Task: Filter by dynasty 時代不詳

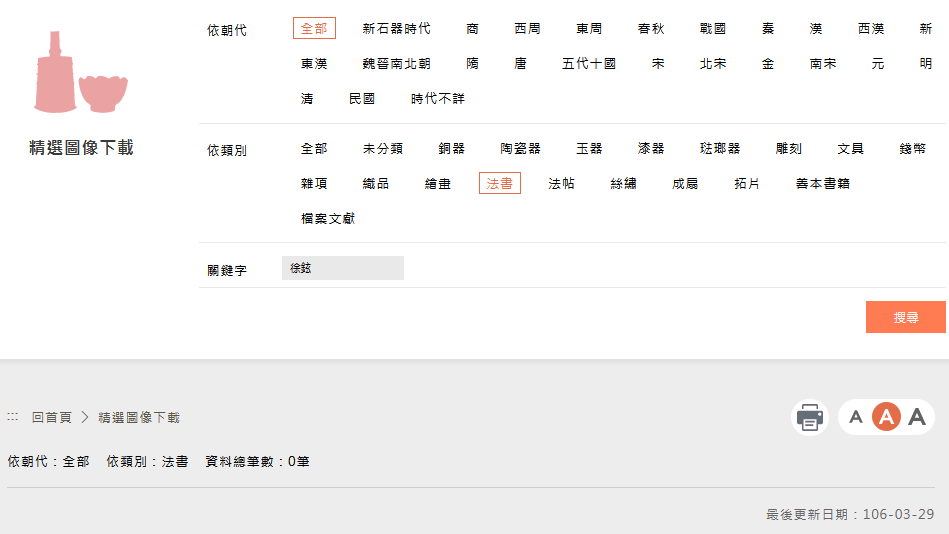Action: click(x=438, y=99)
